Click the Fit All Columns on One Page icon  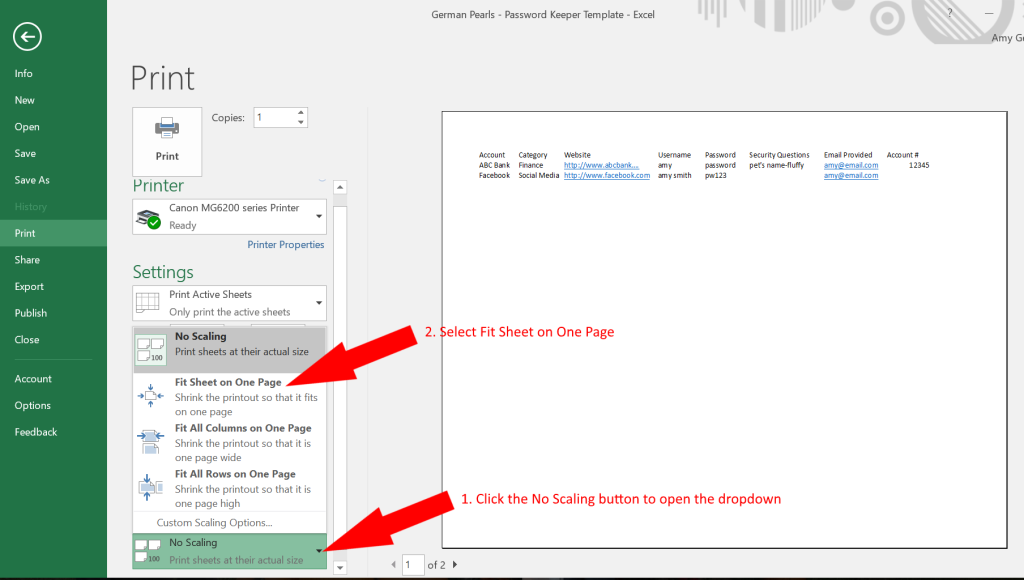(150, 442)
